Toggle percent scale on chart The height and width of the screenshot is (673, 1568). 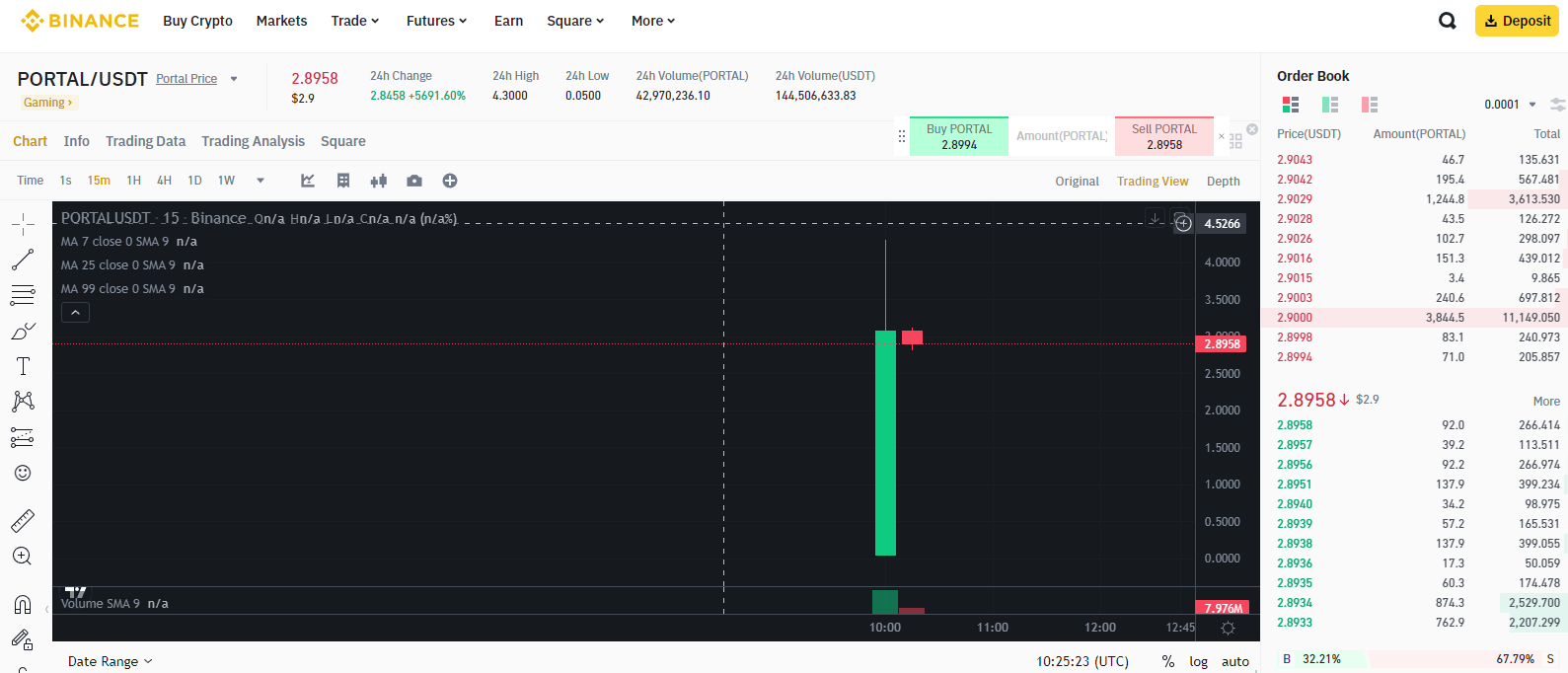click(1168, 661)
